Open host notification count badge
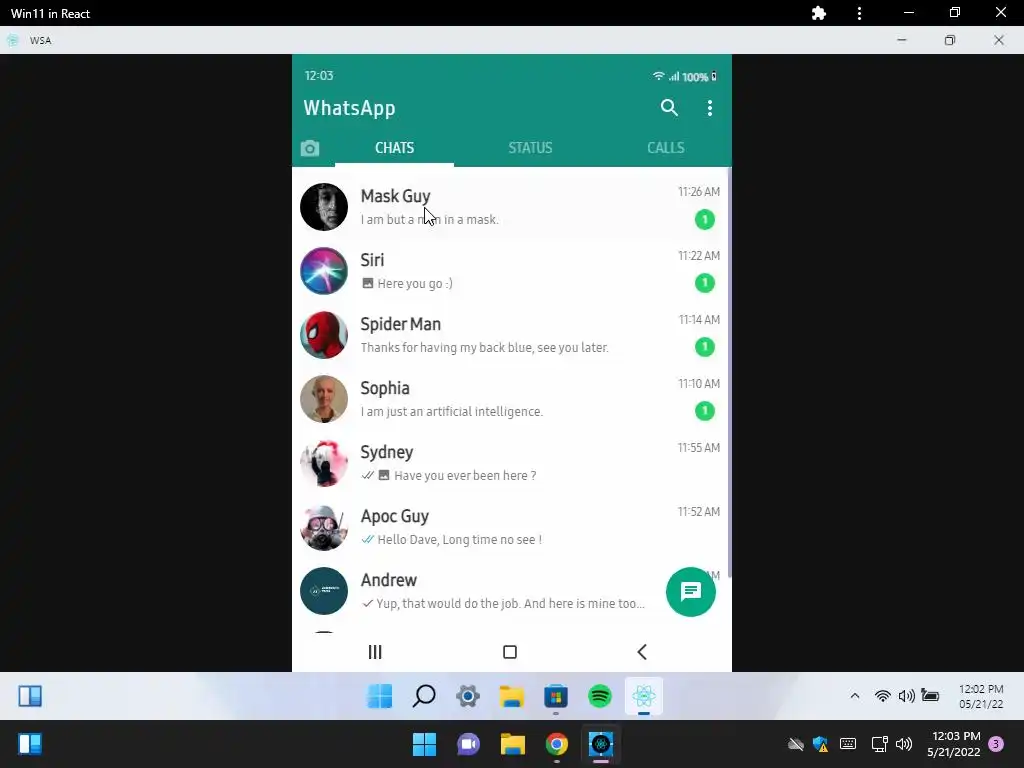The image size is (1024, 768). tap(996, 744)
